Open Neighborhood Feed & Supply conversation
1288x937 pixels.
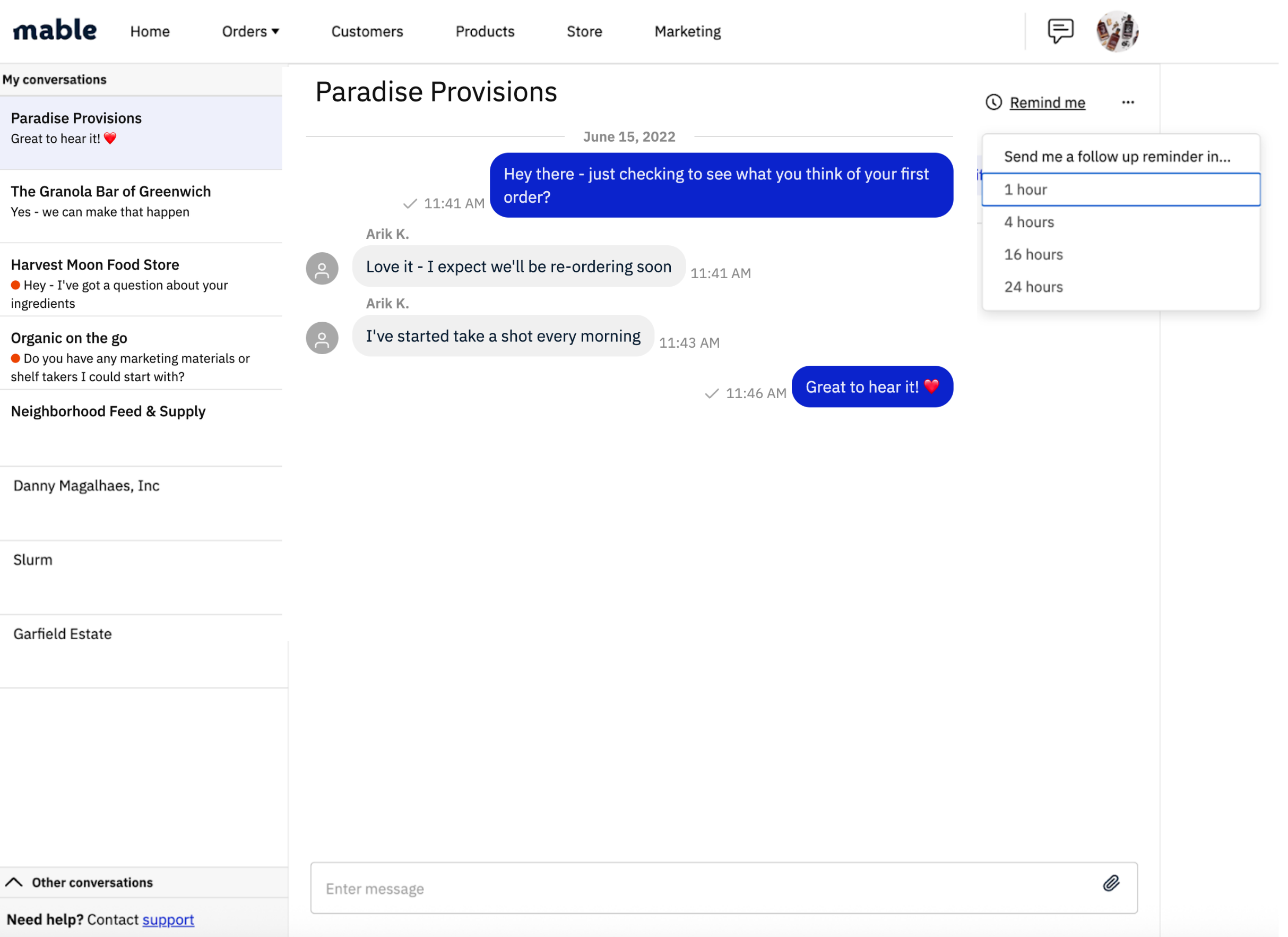coord(141,428)
